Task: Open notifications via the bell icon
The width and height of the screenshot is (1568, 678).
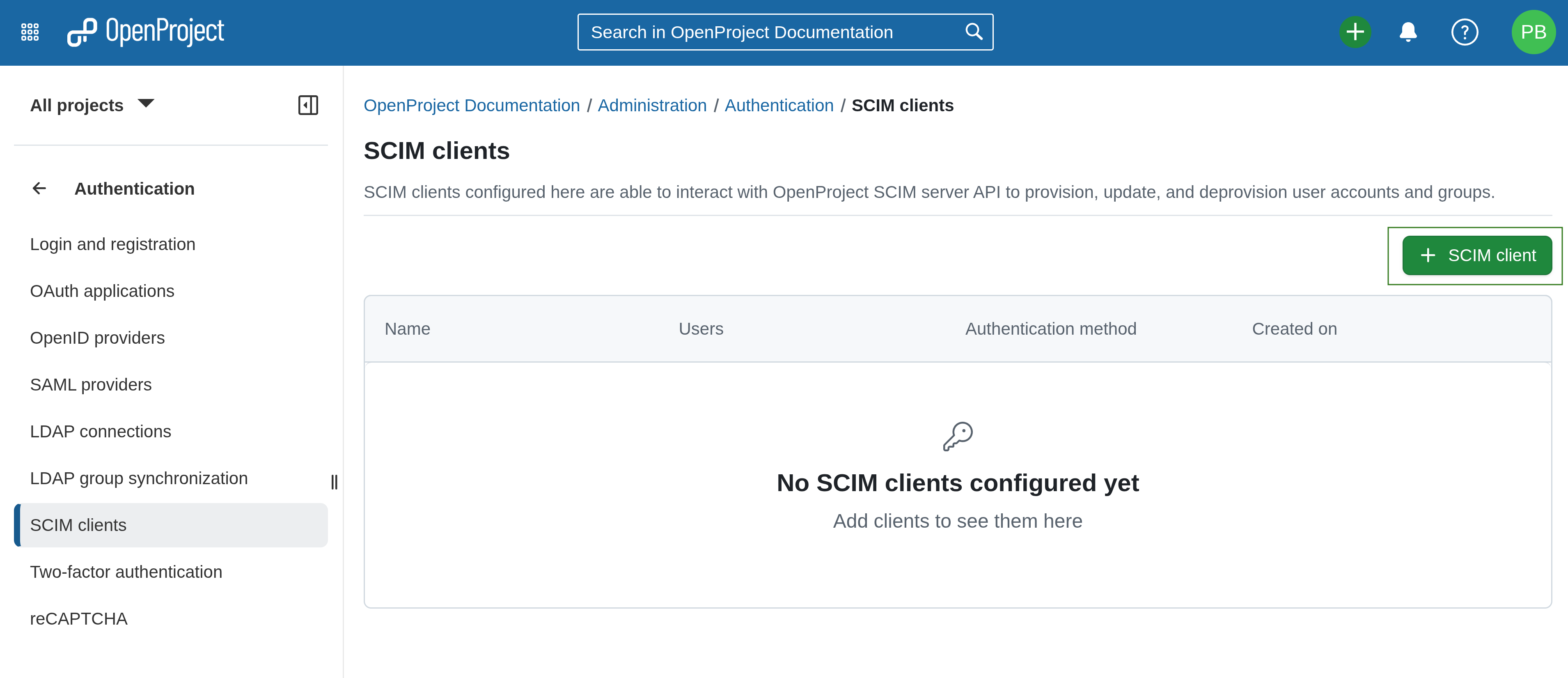Action: [x=1408, y=32]
